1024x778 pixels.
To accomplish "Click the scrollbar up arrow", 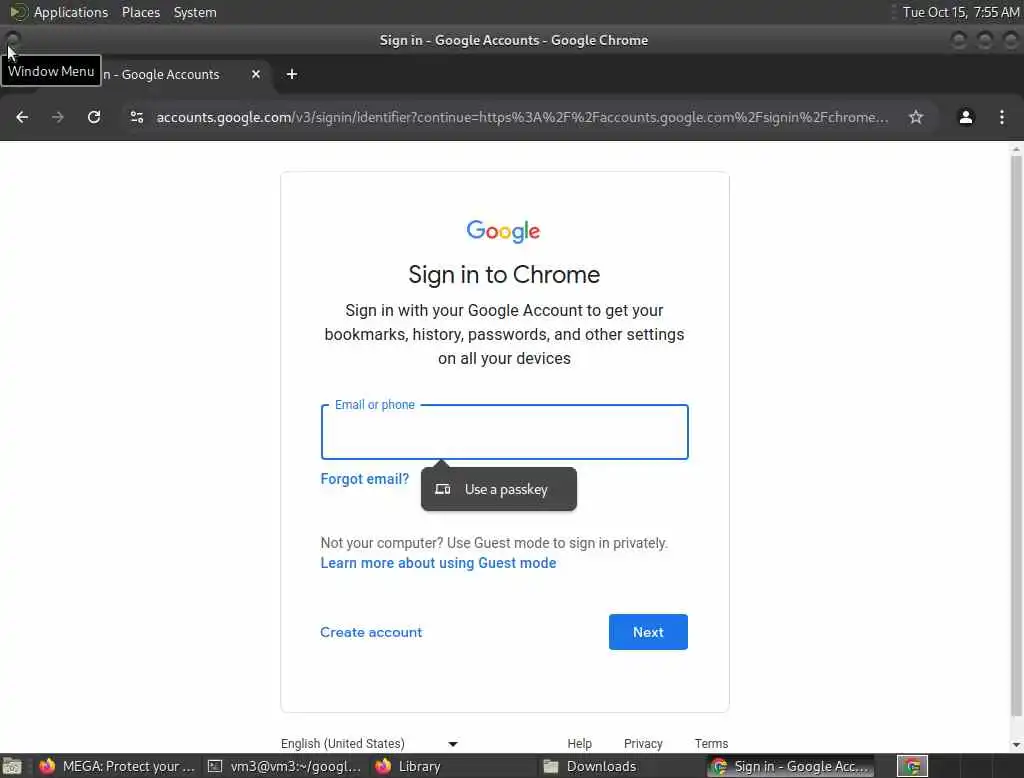I will pos(1016,150).
